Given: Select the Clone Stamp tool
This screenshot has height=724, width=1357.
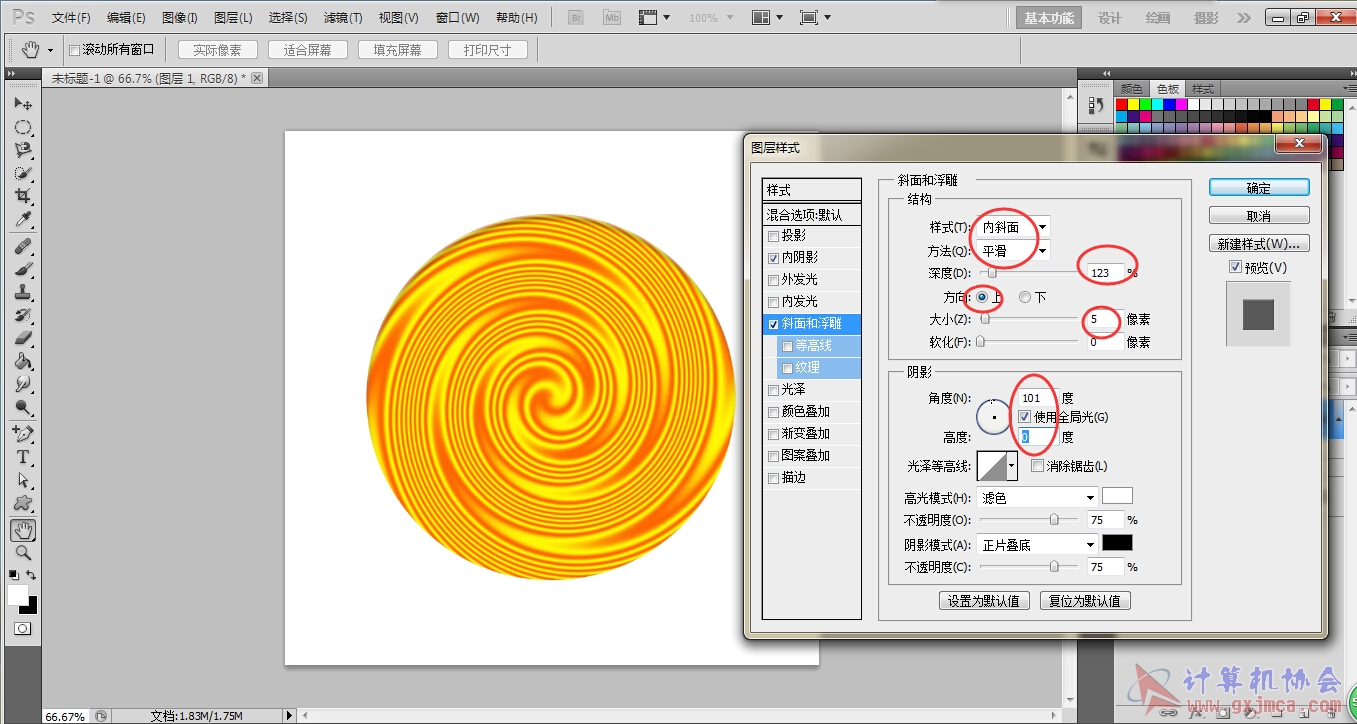Looking at the screenshot, I should [23, 292].
